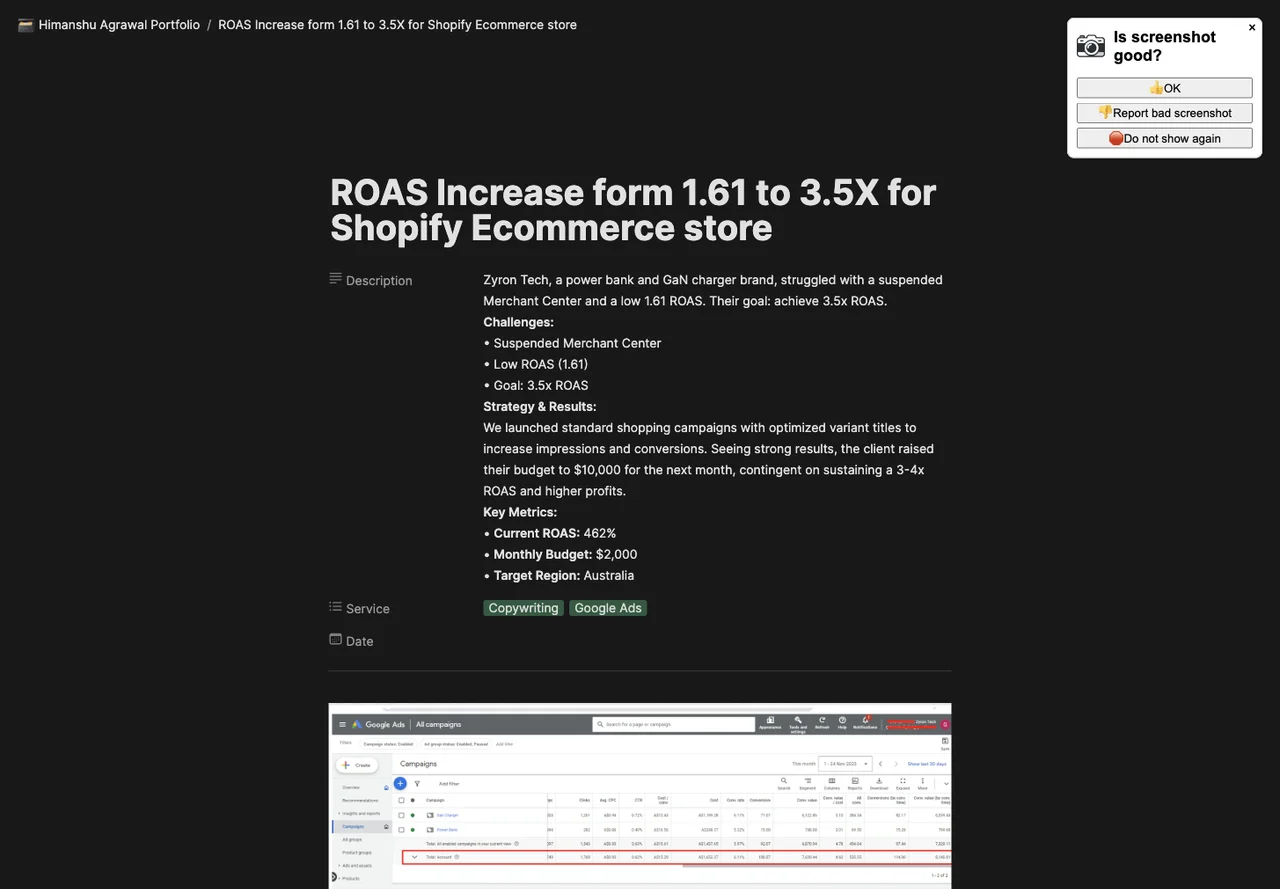The image size is (1280, 889).
Task: Open the Google Ads campaigns screenshot image
Action: (640, 796)
